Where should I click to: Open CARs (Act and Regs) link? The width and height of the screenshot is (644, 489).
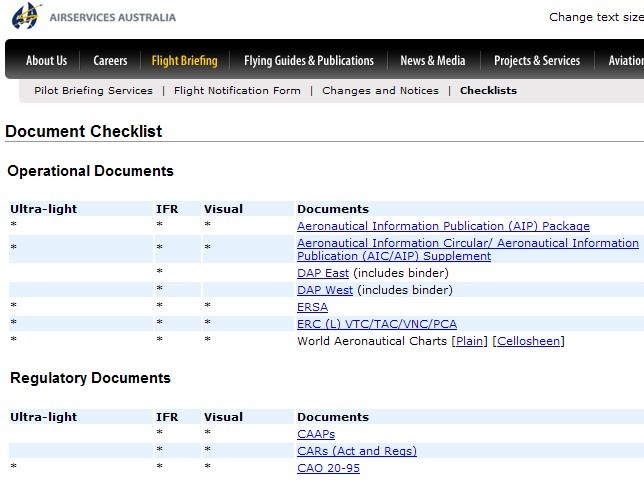click(x=356, y=451)
